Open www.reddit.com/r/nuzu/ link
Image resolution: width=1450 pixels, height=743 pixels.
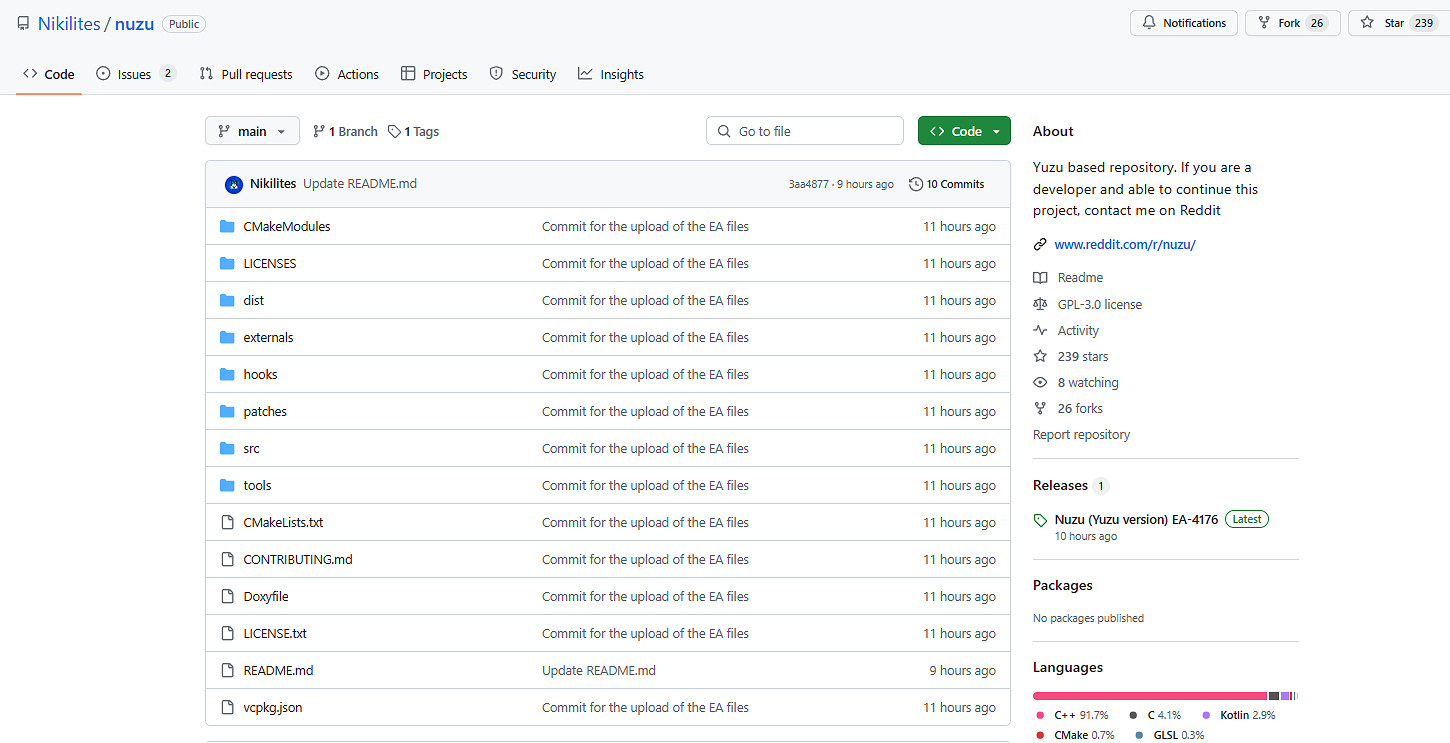pyautogui.click(x=1124, y=245)
